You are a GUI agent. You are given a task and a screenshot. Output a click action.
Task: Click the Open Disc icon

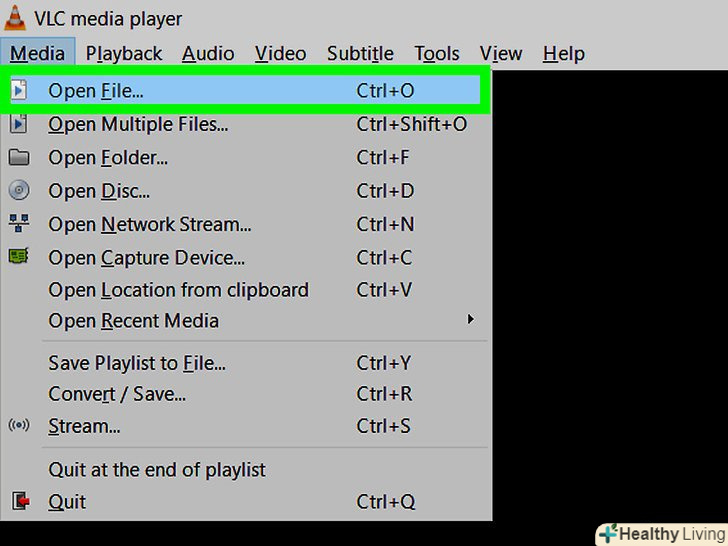(x=19, y=191)
